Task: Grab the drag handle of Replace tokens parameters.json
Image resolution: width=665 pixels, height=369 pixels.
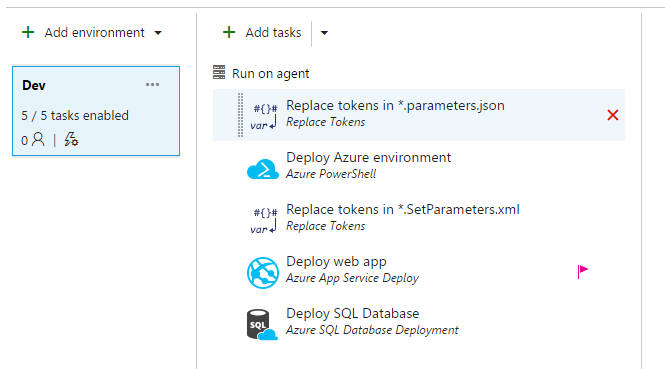Action: (x=240, y=115)
